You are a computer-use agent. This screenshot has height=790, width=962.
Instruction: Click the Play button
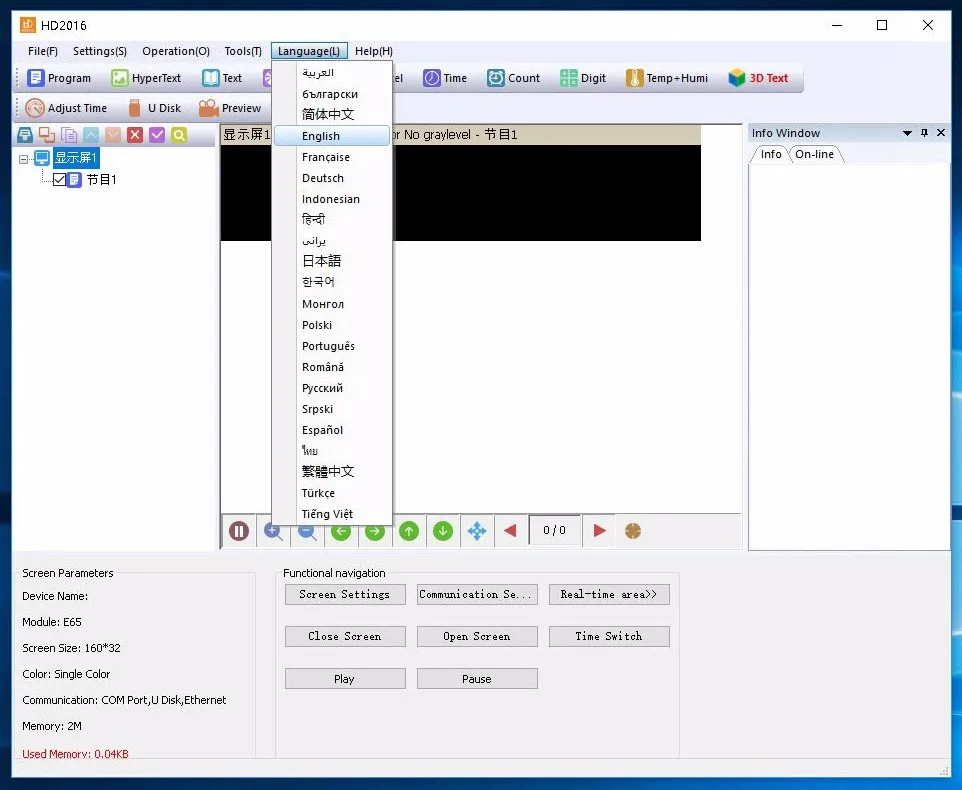coord(345,679)
